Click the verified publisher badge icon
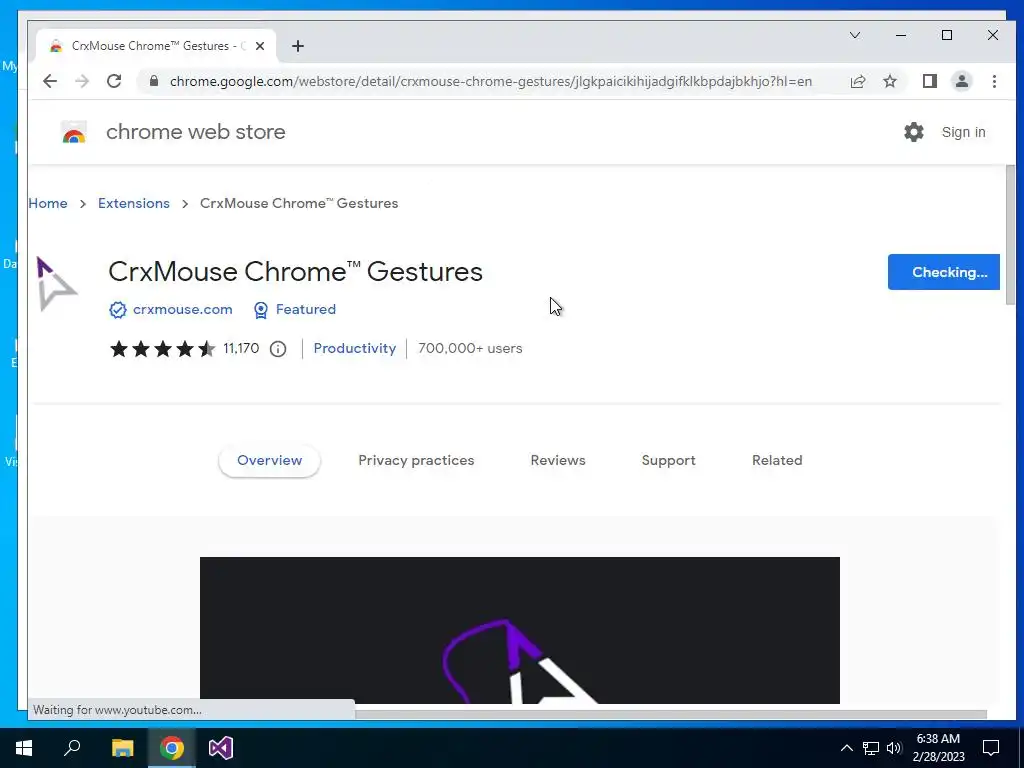Viewport: 1024px width, 768px height. tap(118, 310)
